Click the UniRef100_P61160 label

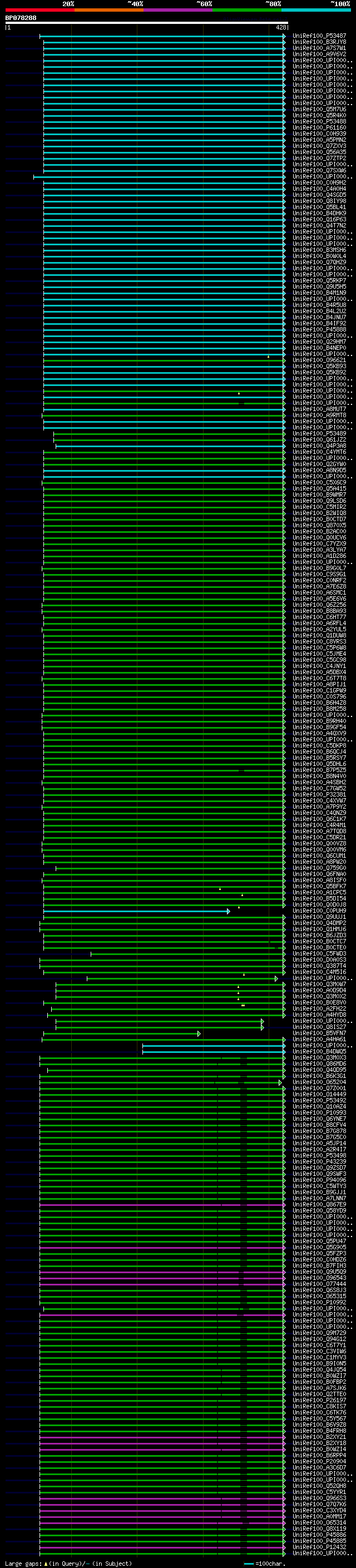[319, 128]
